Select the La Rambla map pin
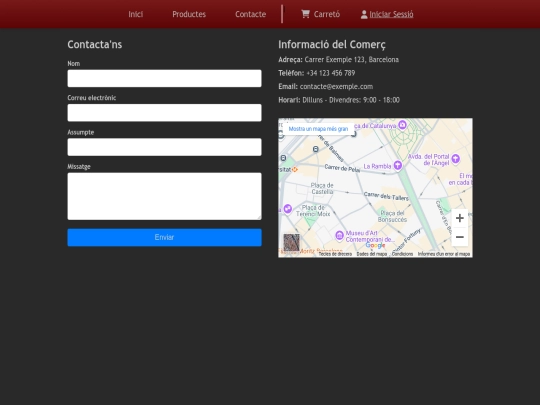 coord(398,165)
